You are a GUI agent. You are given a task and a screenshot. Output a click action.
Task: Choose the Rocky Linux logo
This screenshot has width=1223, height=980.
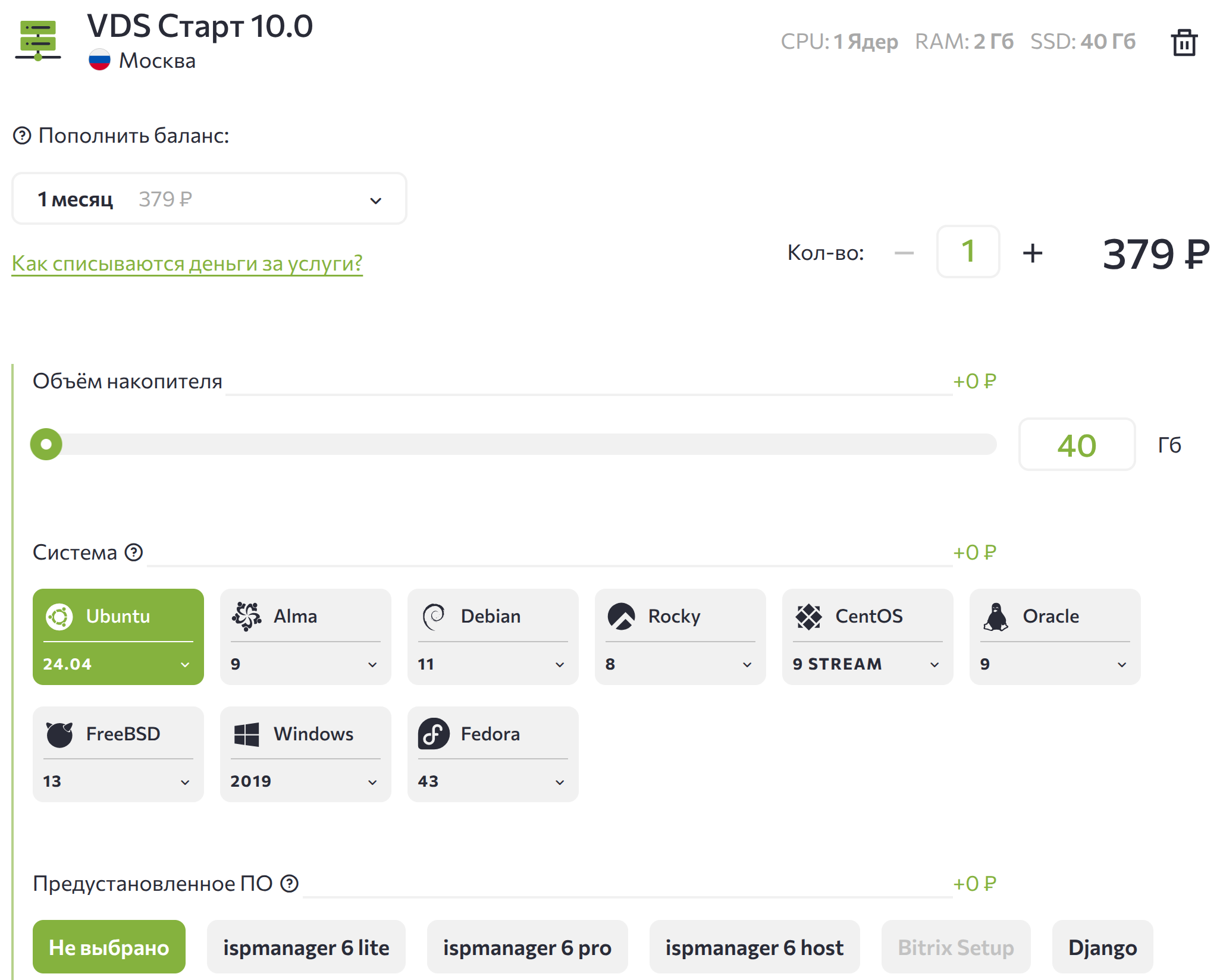(x=621, y=617)
